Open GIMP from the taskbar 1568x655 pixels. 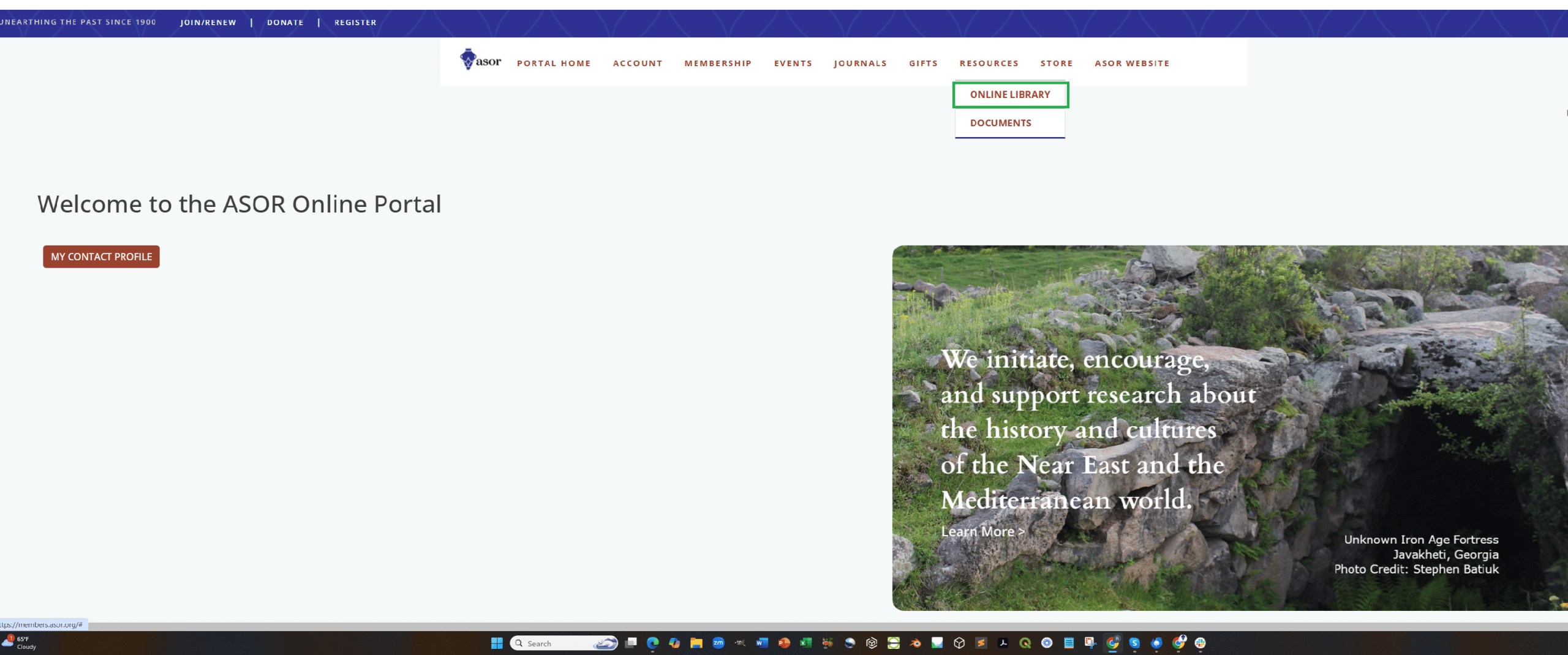pyautogui.click(x=740, y=643)
